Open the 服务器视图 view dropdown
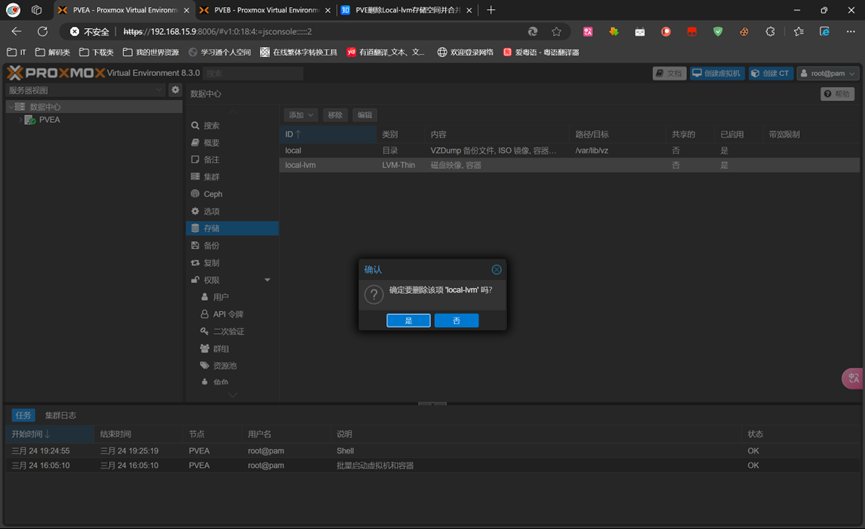 pyautogui.click(x=86, y=90)
